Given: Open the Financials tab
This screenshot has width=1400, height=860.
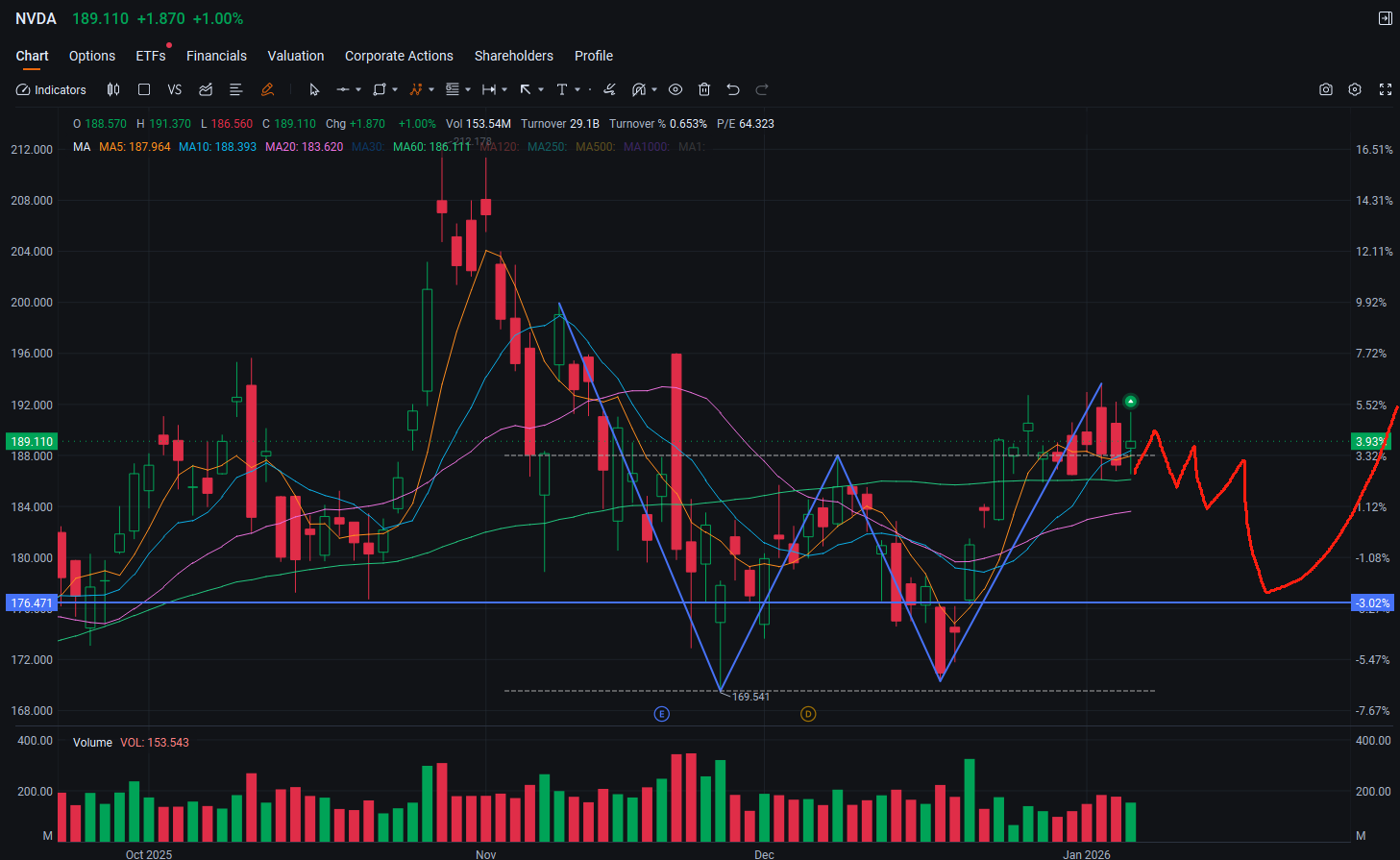Looking at the screenshot, I should pos(216,56).
